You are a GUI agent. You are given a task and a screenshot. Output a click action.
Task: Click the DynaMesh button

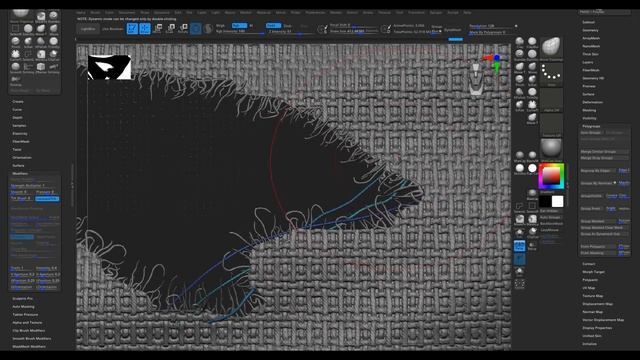(452, 30)
